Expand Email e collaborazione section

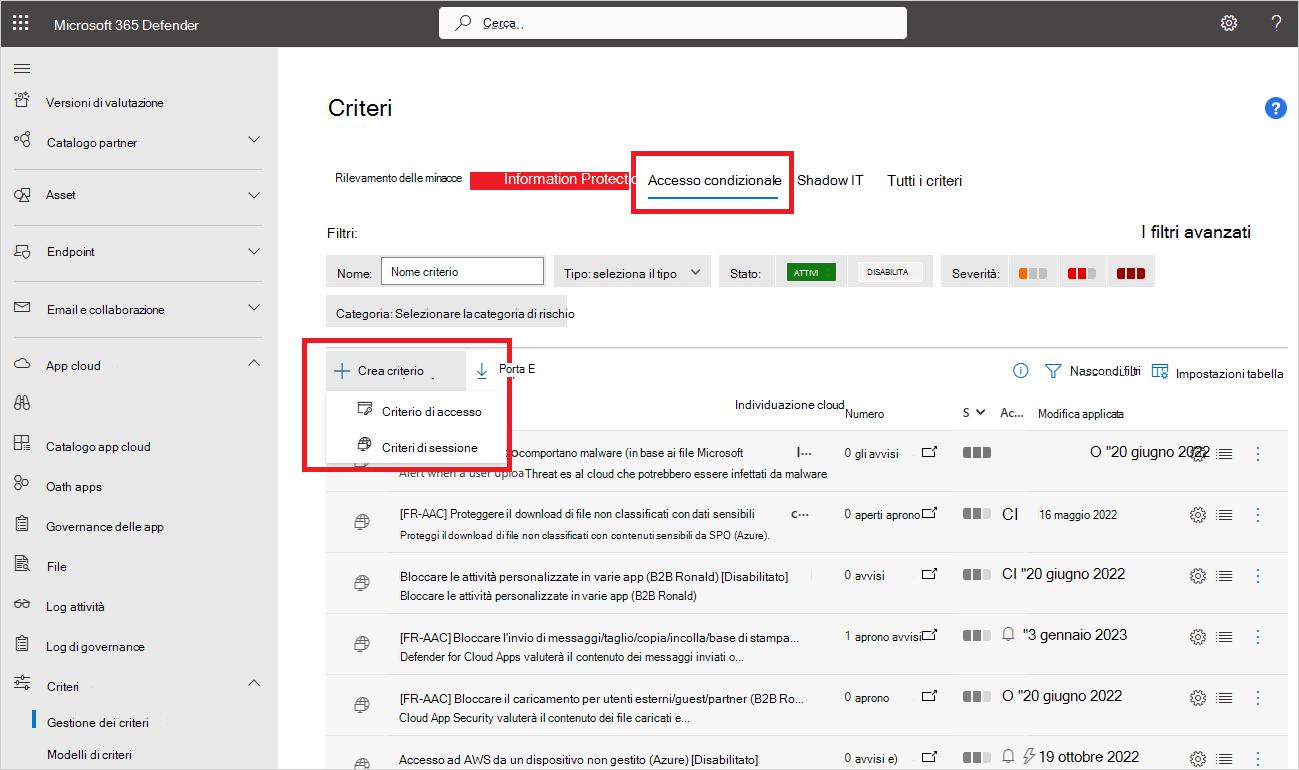tap(254, 309)
